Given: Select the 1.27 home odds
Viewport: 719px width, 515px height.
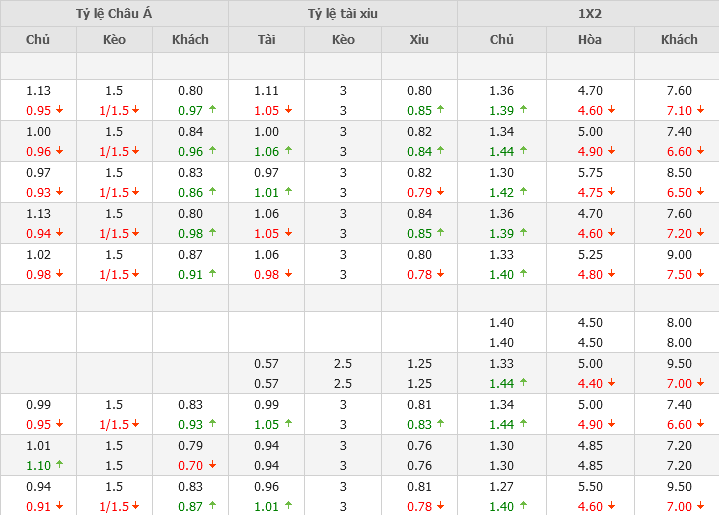Looking at the screenshot, I should tap(501, 486).
